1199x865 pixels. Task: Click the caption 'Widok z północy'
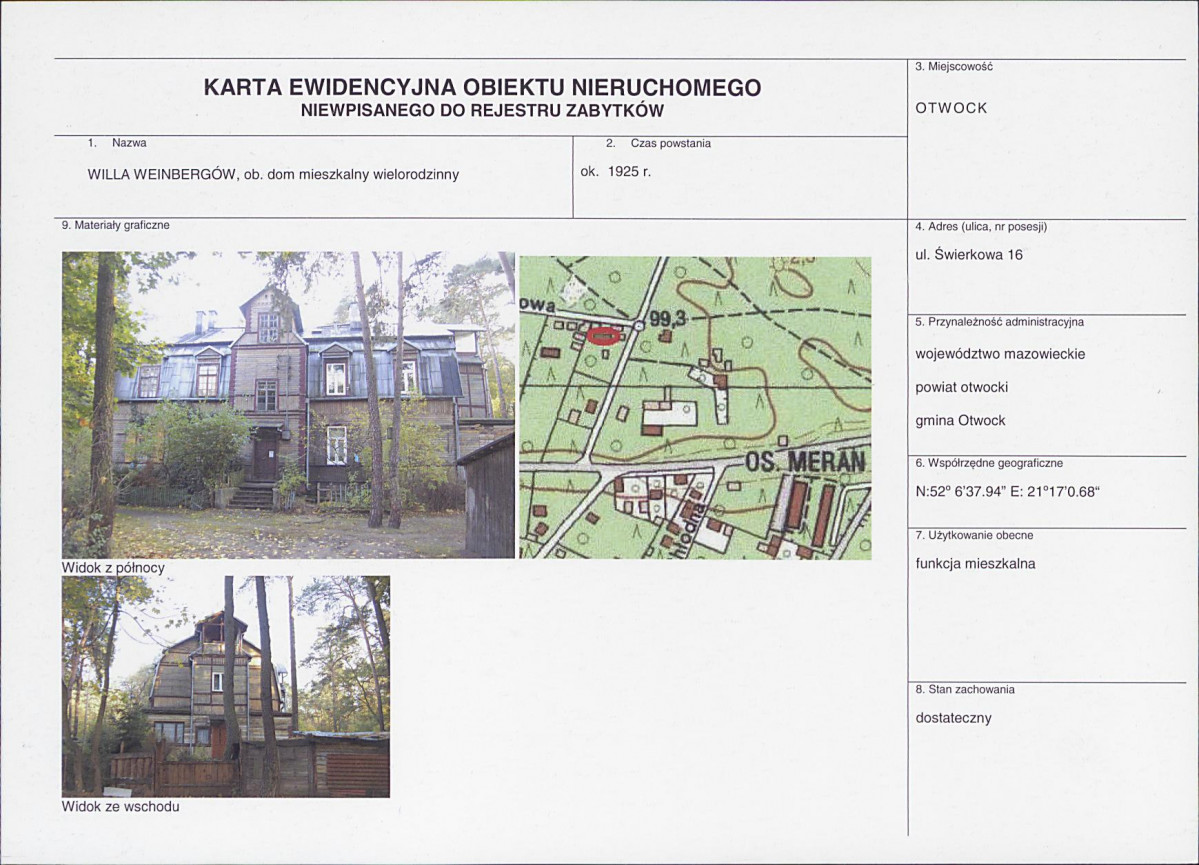(x=113, y=568)
